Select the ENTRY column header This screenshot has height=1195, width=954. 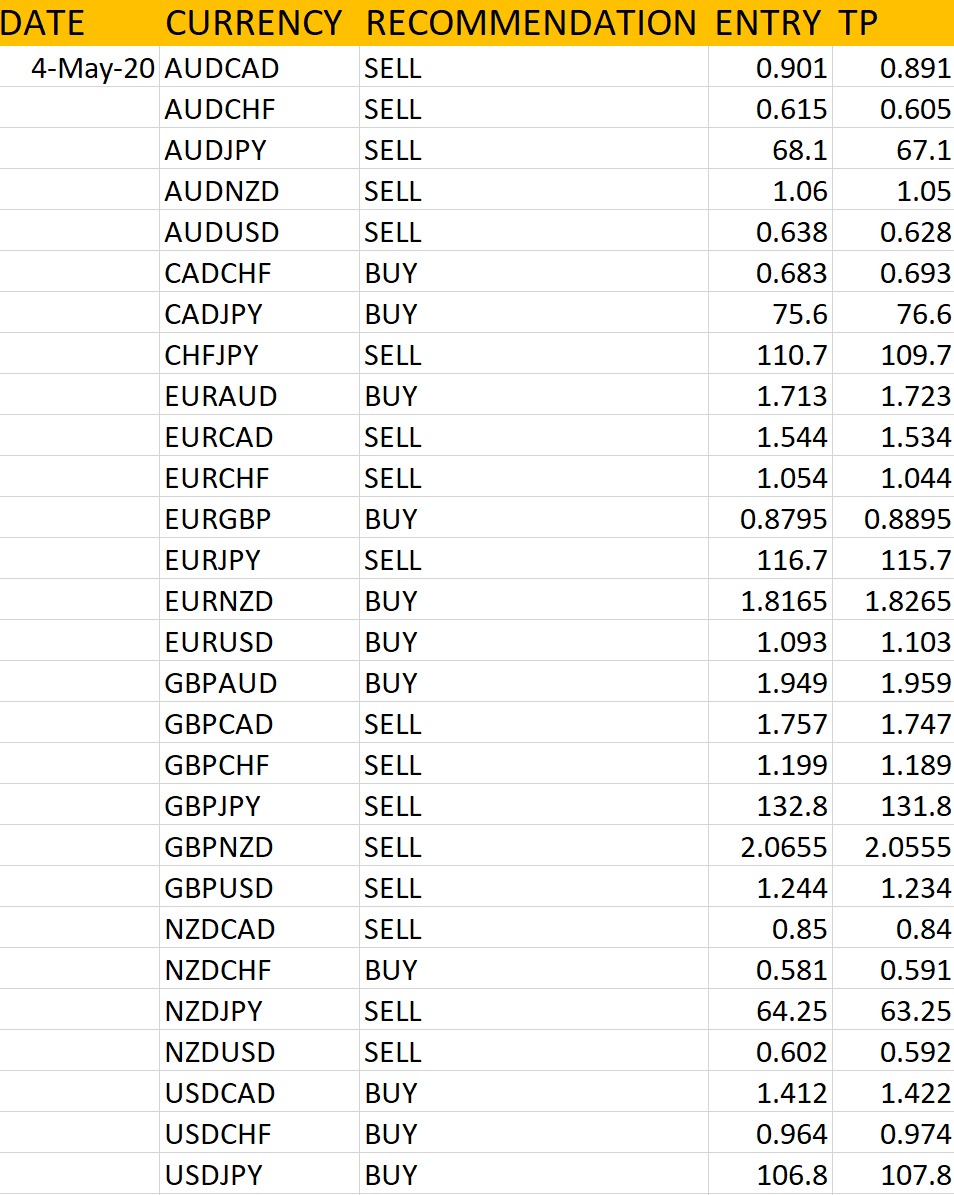tap(768, 23)
